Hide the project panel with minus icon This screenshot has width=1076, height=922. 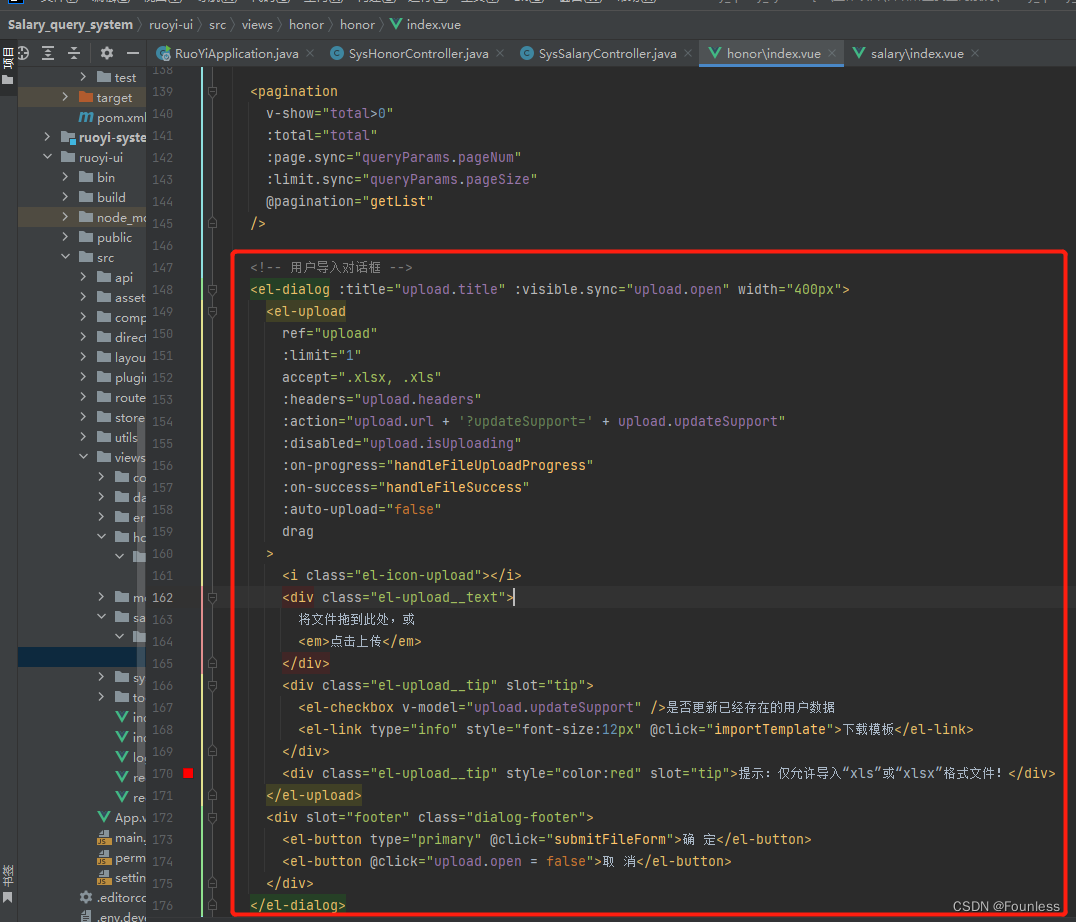coord(132,53)
